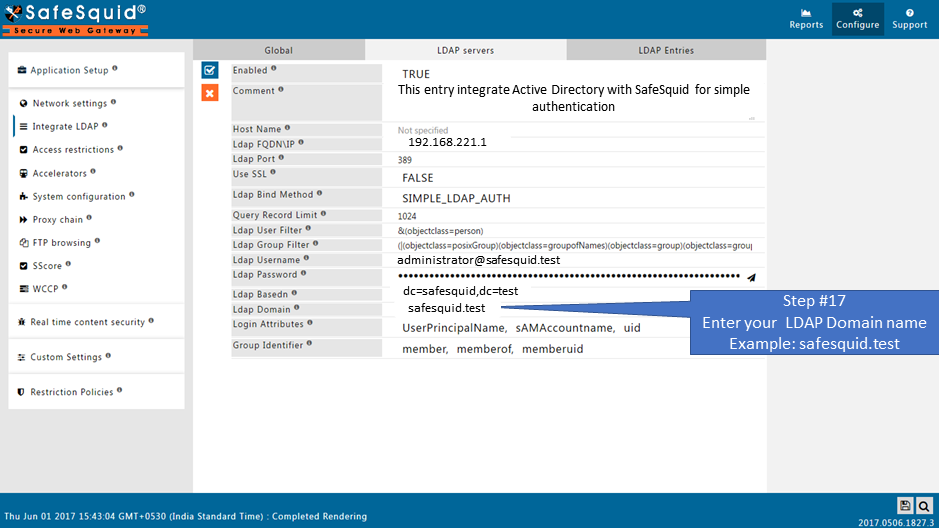The image size is (939, 528).
Task: Switch to the LDAP Entries tab
Action: click(666, 50)
